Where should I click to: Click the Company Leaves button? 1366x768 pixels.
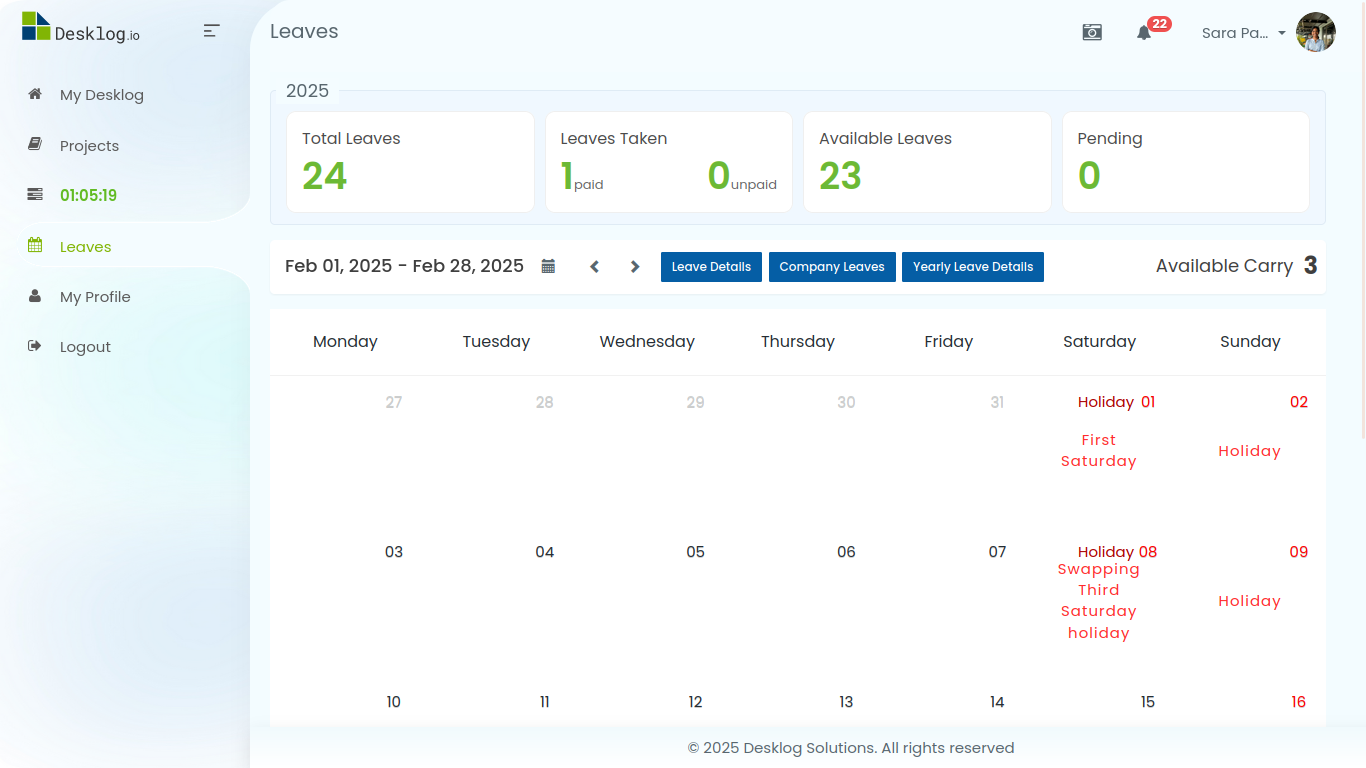tap(832, 267)
